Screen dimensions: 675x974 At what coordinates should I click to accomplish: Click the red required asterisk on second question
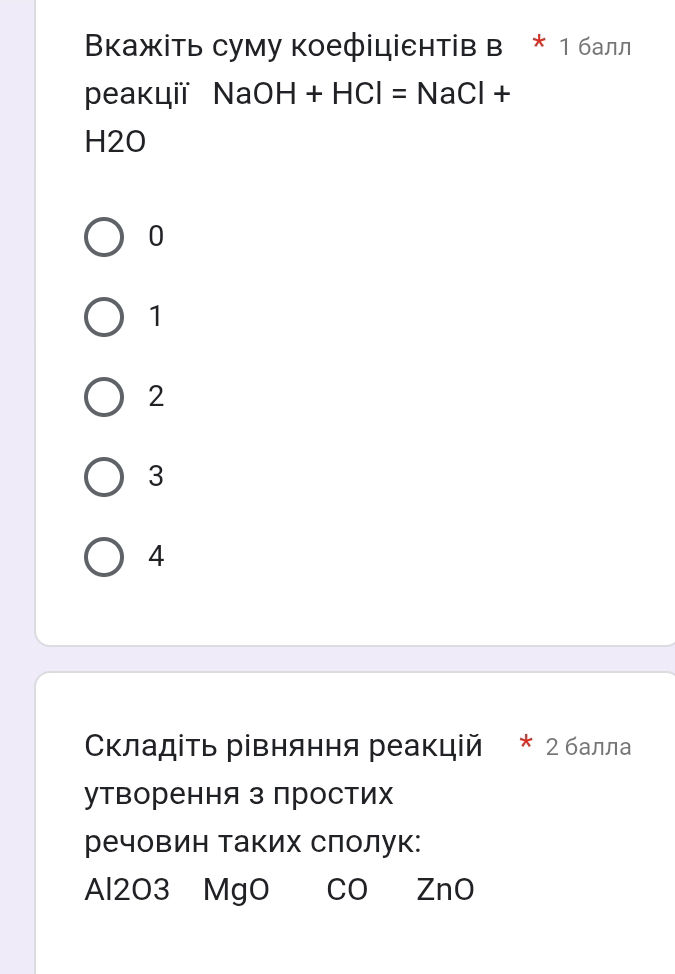click(x=526, y=745)
